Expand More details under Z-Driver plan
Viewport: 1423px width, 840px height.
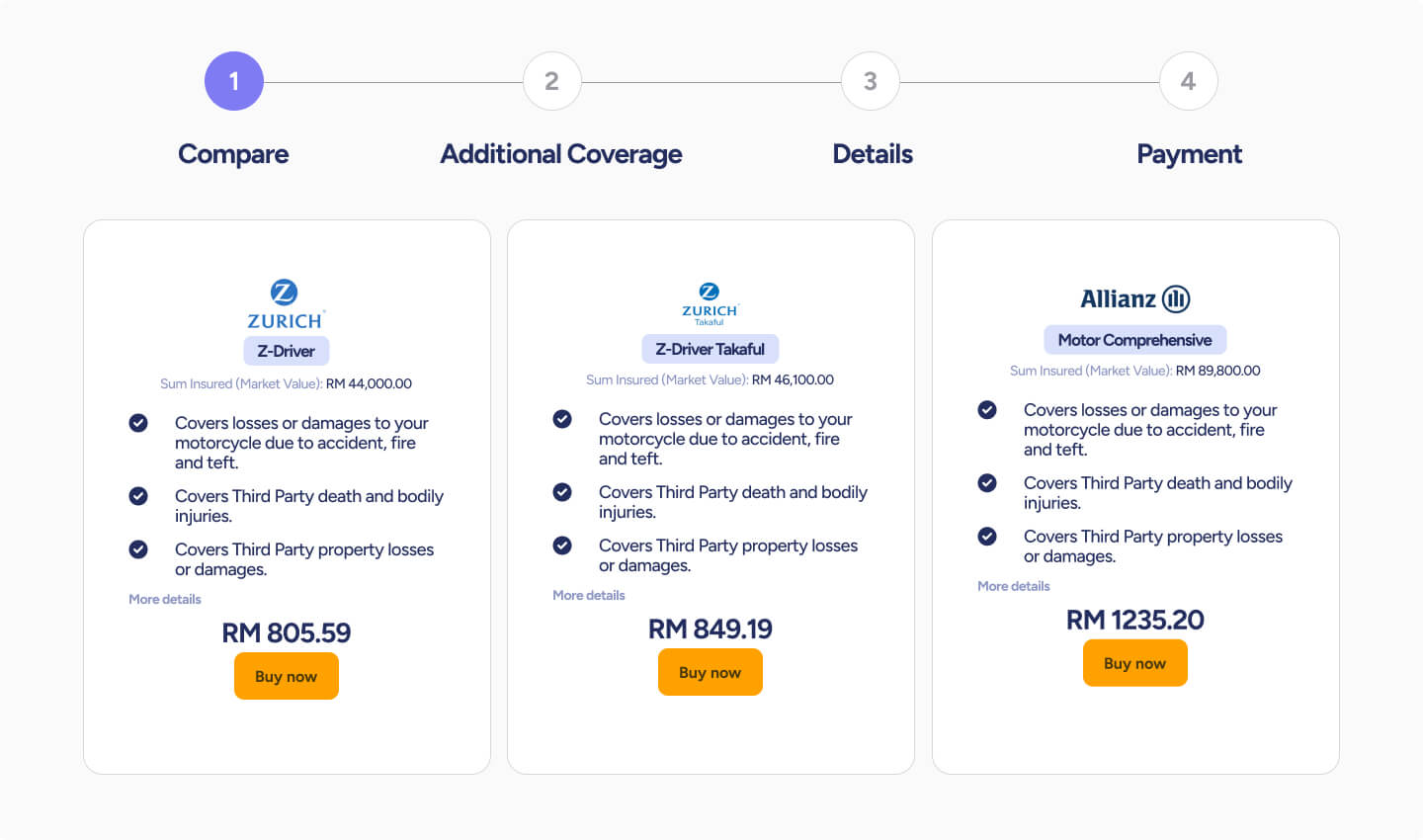pos(165,599)
